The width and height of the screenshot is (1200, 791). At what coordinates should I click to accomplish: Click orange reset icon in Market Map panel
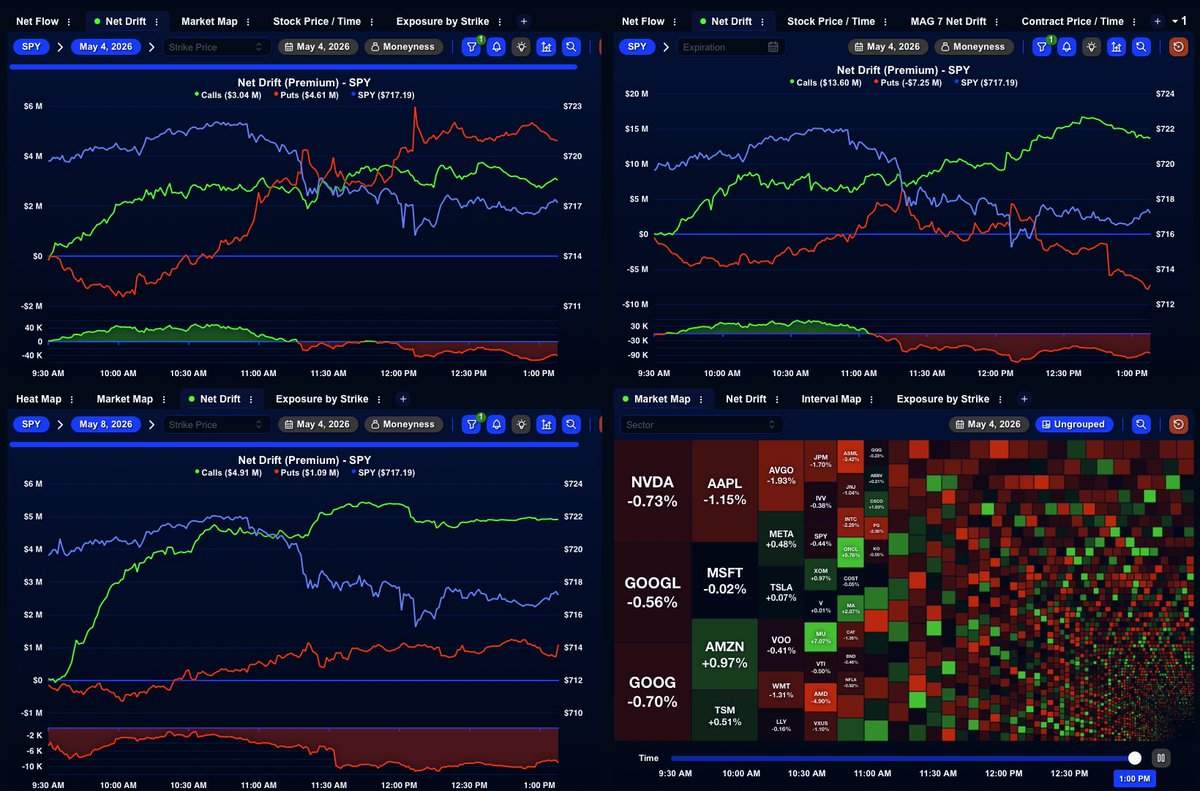pos(1178,424)
